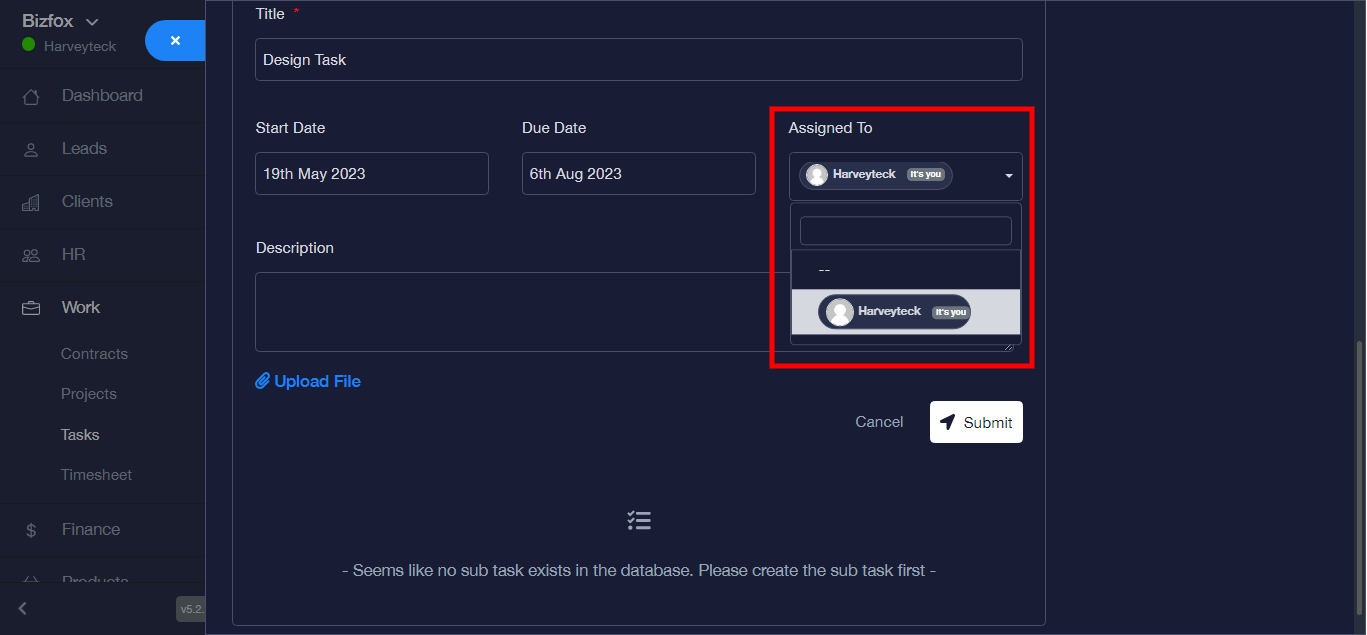Open the Assigned To dropdown arrow

coord(1008,176)
